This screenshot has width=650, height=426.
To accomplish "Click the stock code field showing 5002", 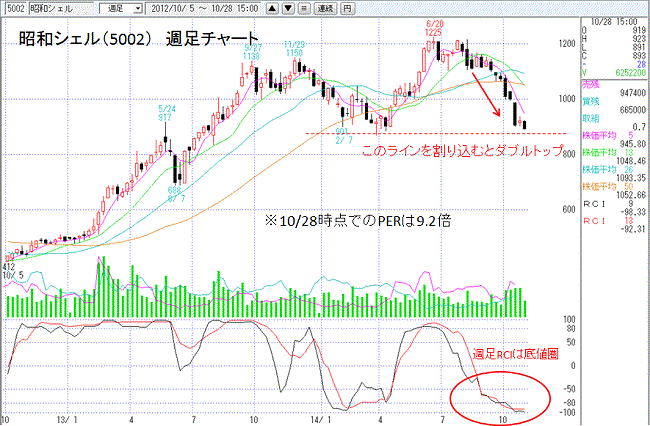I will tap(15, 8).
